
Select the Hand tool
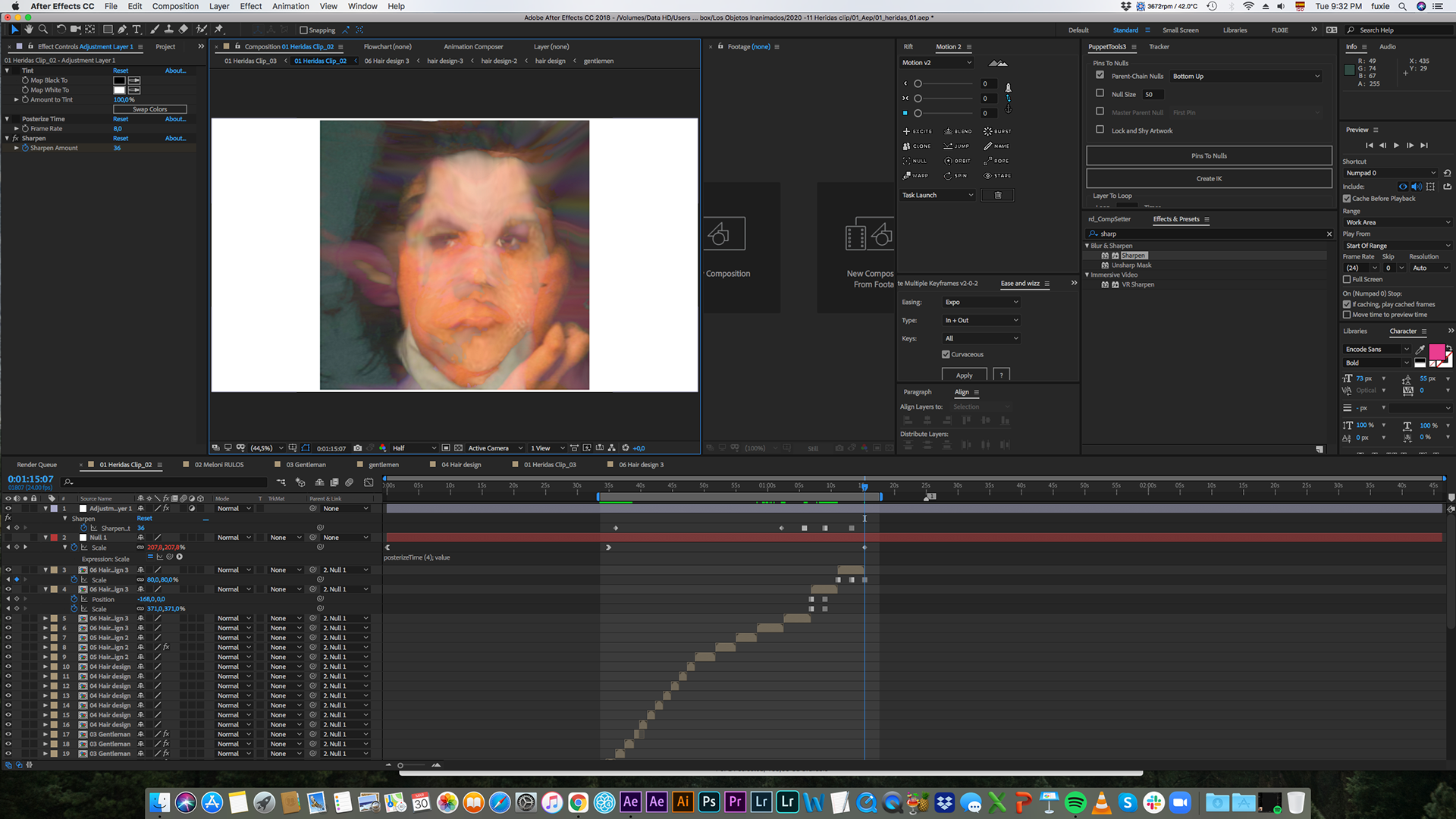[29, 30]
